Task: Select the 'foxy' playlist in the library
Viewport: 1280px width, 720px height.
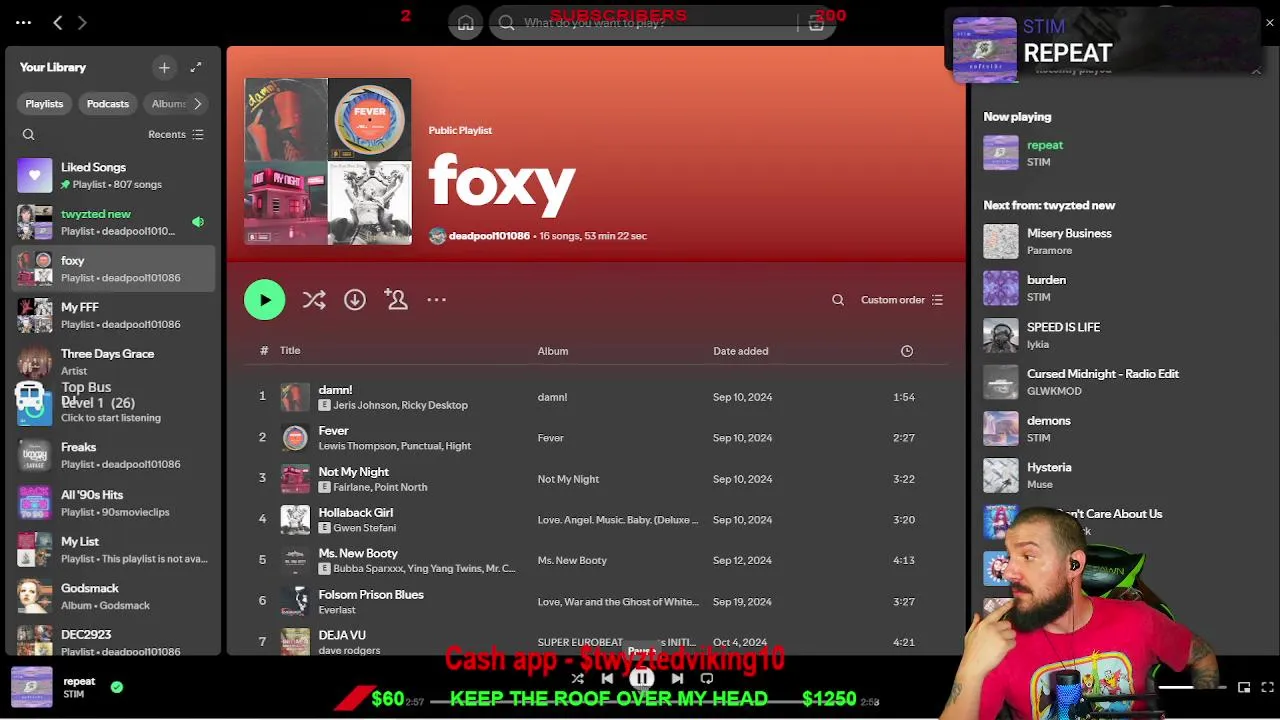Action: (113, 269)
